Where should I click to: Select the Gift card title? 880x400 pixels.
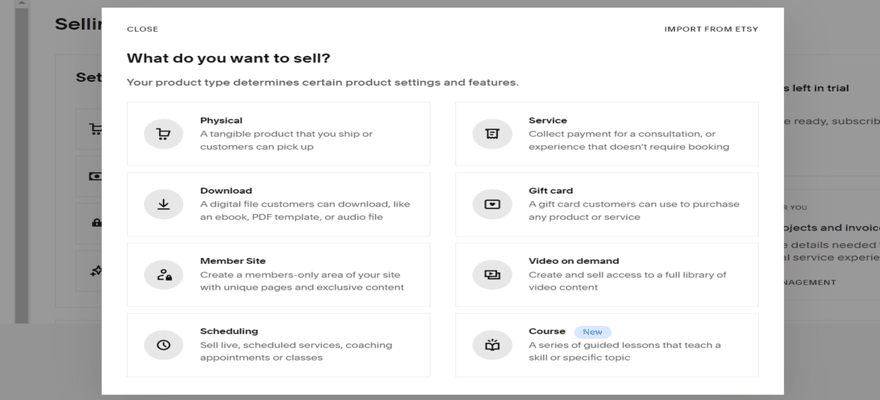552,190
